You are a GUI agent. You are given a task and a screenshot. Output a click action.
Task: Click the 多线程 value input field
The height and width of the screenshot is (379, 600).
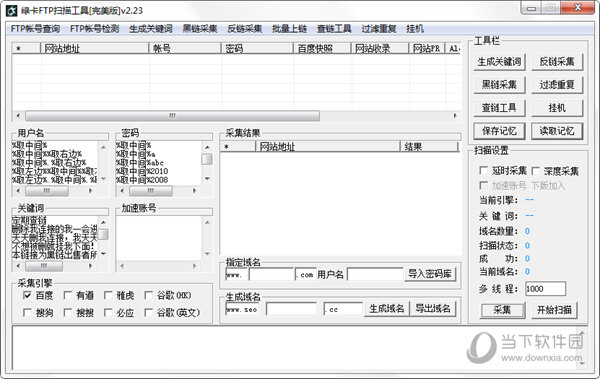[545, 289]
